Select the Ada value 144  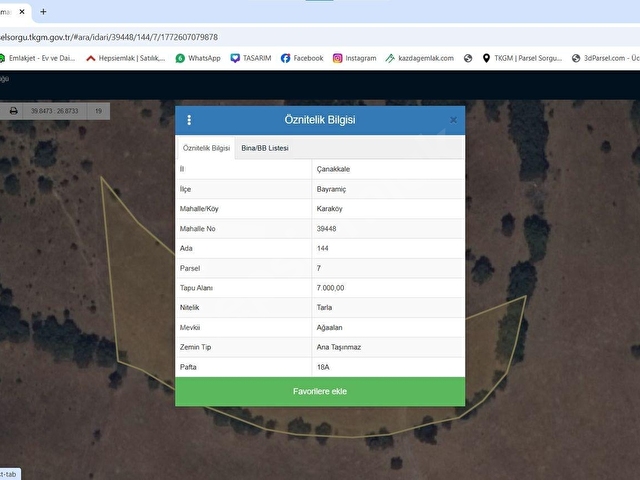click(x=322, y=248)
